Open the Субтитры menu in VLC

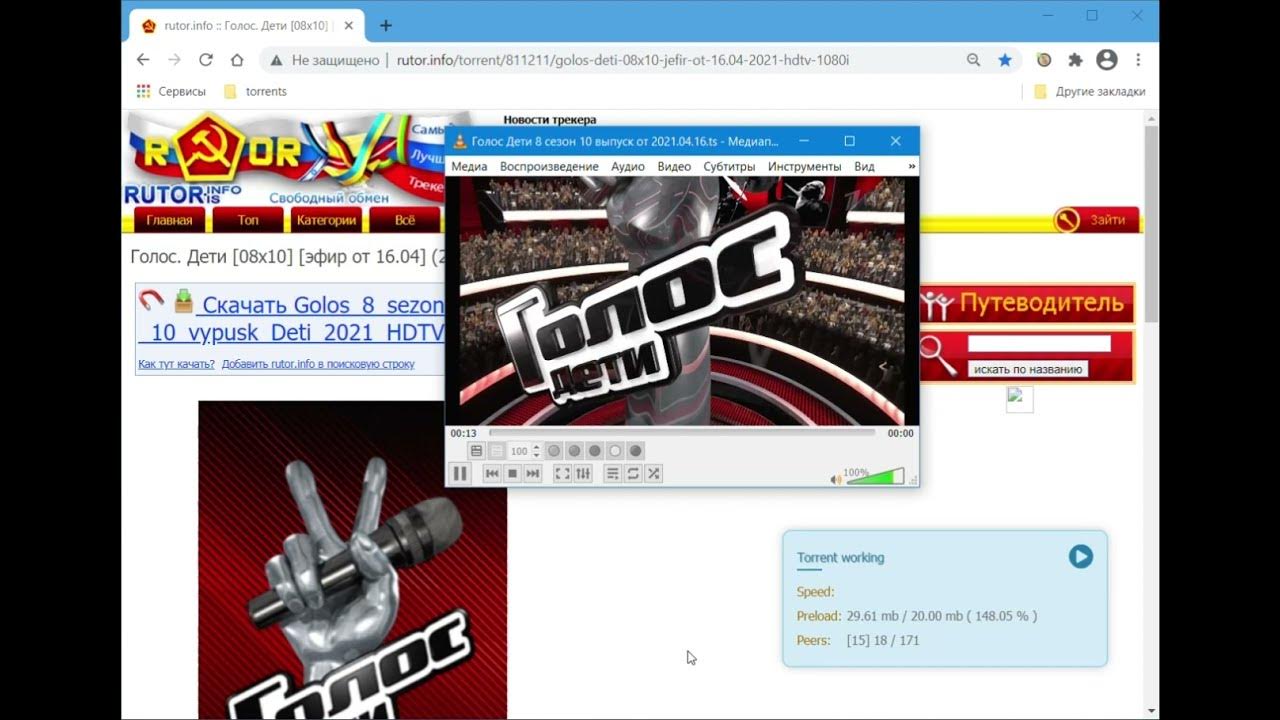coord(729,166)
